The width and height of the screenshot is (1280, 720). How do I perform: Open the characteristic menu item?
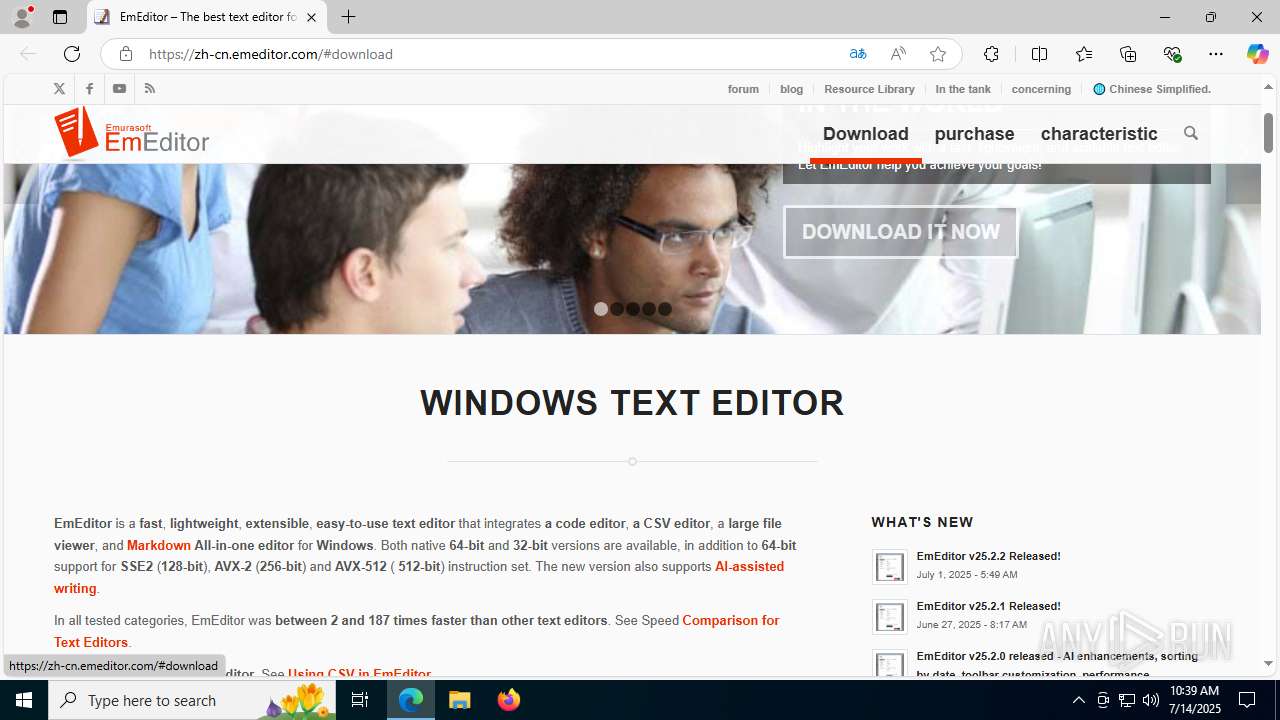click(x=1099, y=133)
